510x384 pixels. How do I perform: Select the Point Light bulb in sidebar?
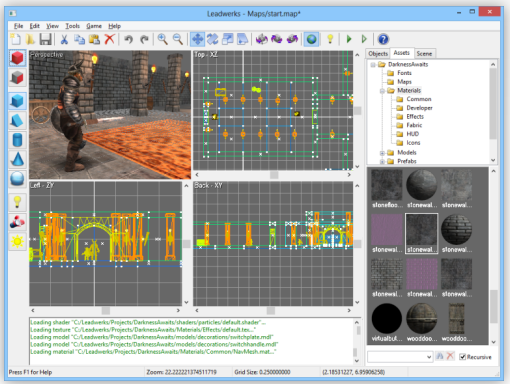click(17, 202)
